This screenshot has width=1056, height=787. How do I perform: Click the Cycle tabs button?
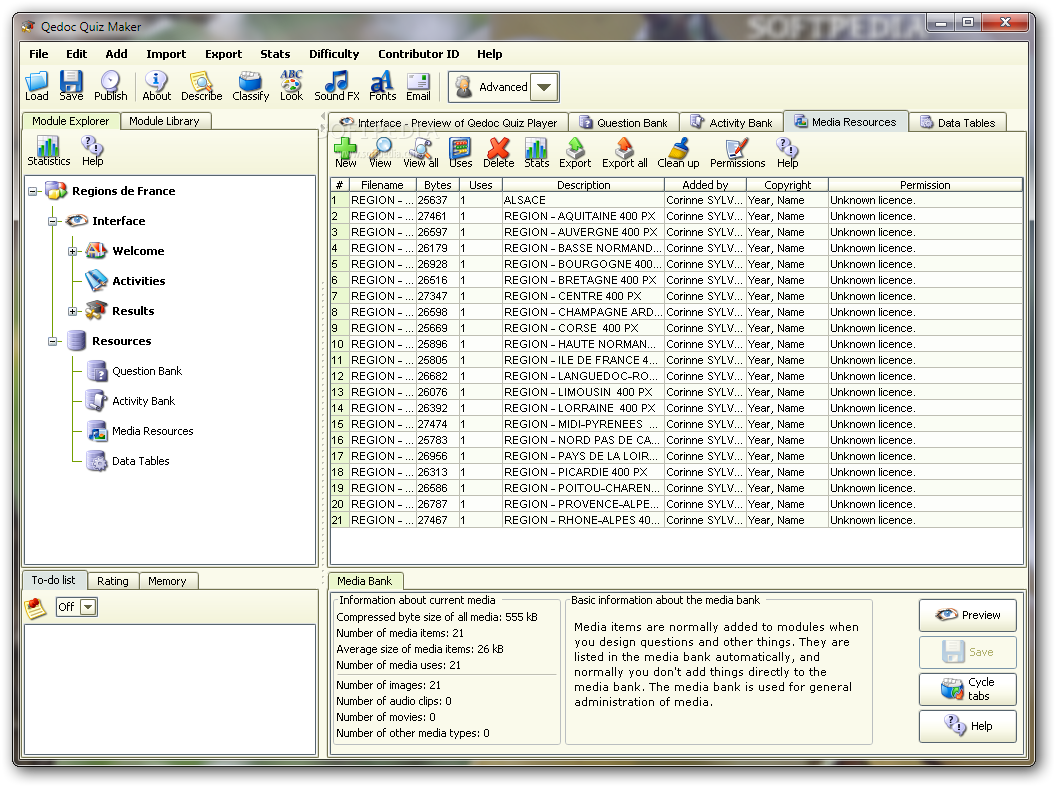[968, 689]
